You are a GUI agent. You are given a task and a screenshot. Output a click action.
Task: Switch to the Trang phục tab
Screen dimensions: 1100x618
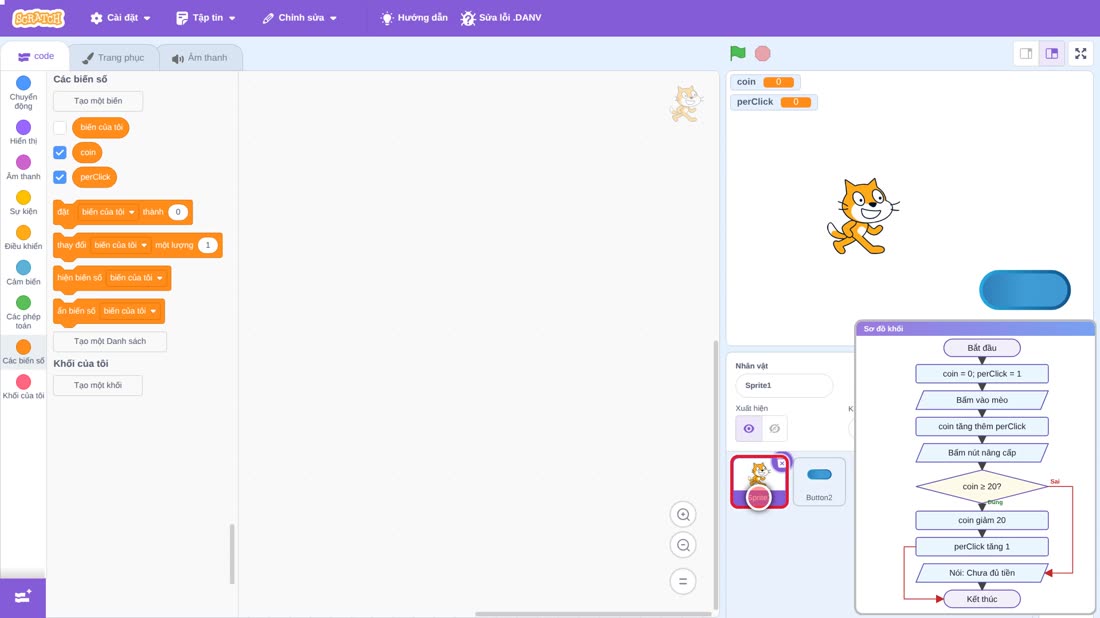pyautogui.click(x=113, y=58)
